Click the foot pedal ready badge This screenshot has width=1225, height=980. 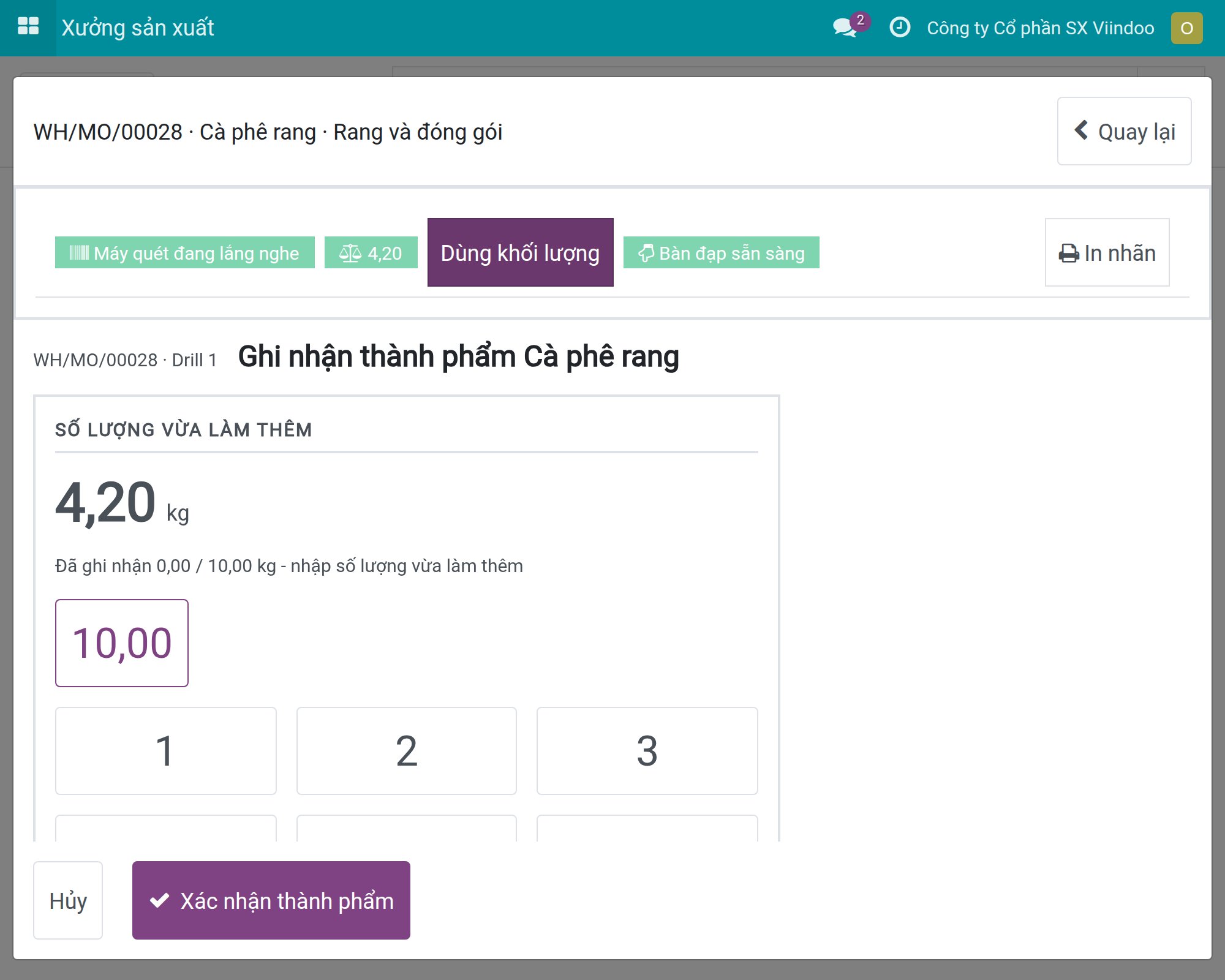coord(721,253)
